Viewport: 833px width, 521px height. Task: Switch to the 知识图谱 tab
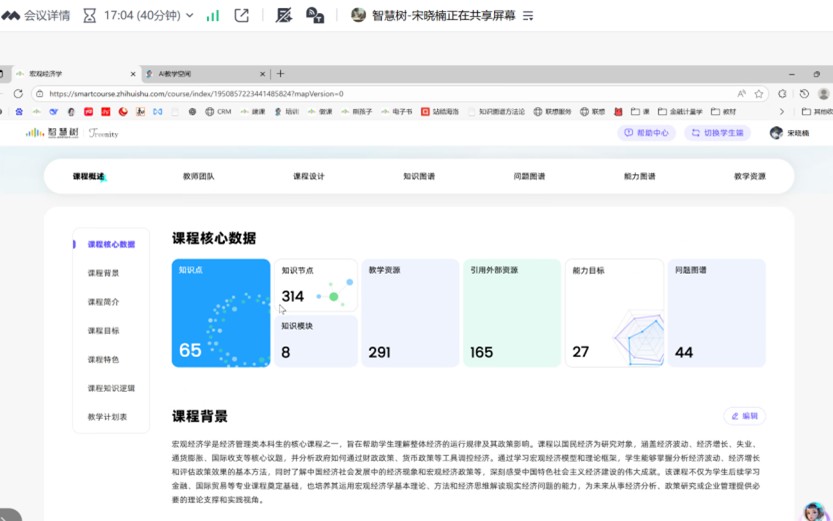419,176
